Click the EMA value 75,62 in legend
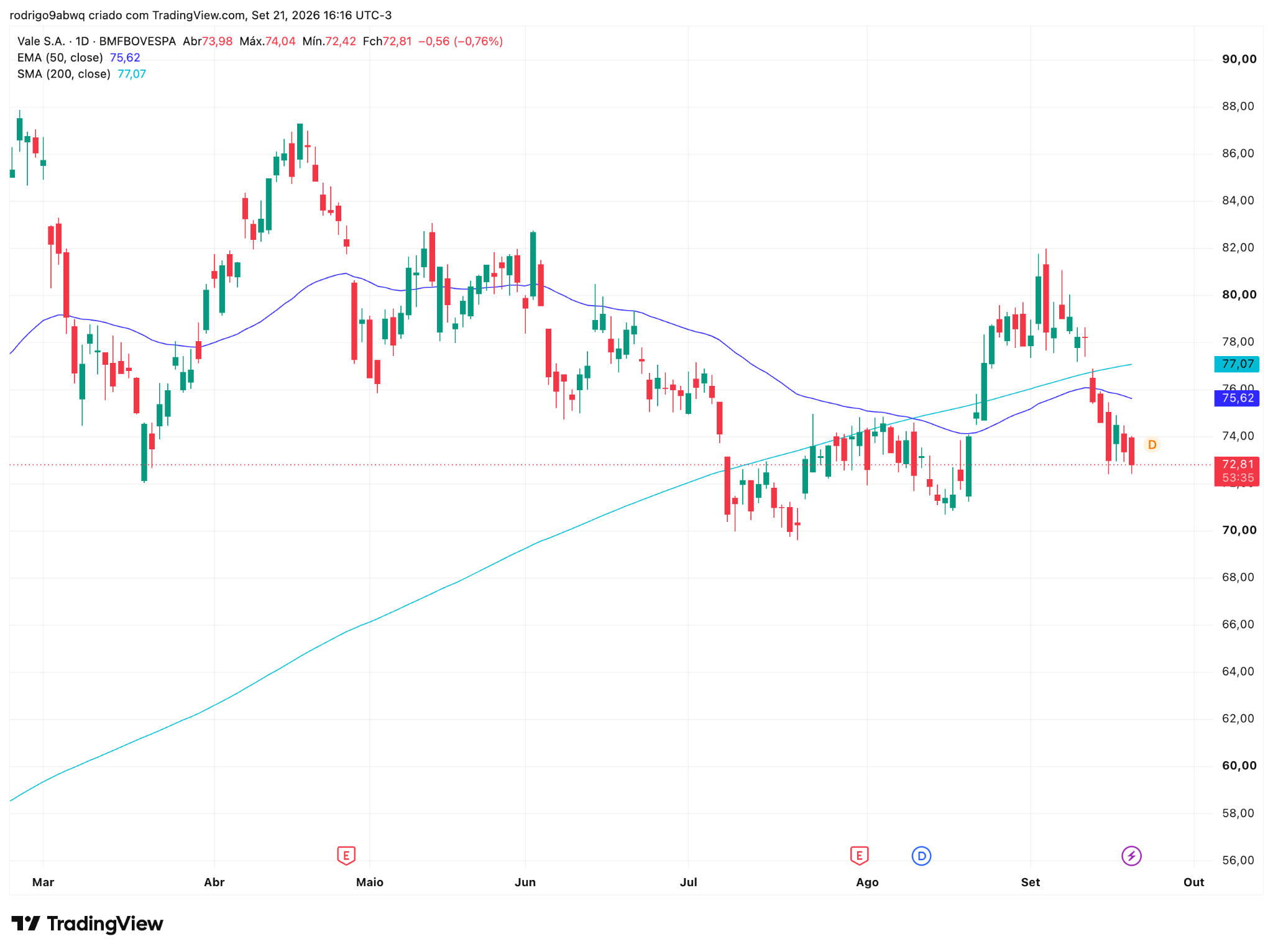This screenshot has height=952, width=1273. (125, 58)
